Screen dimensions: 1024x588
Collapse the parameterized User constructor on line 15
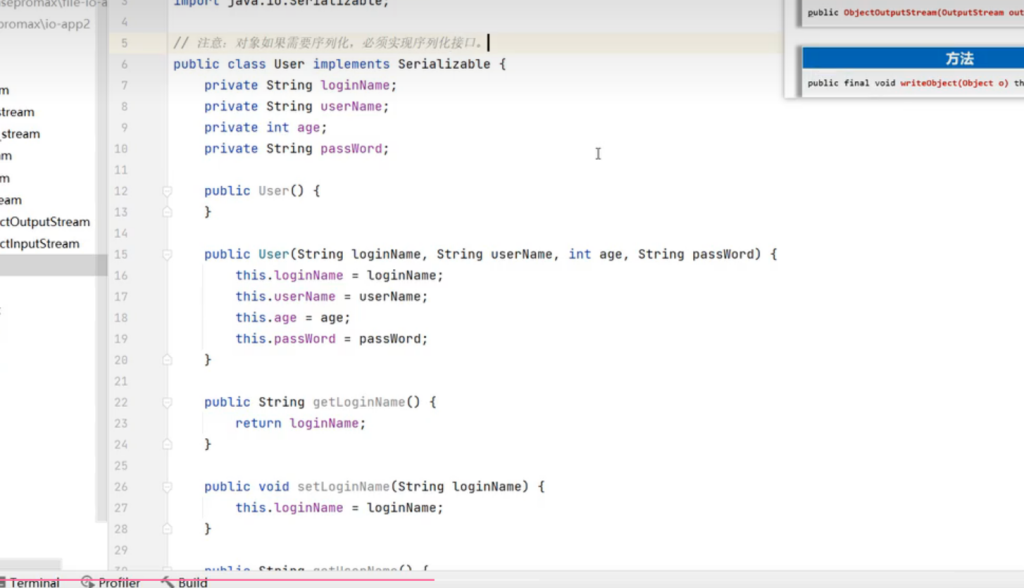(168, 255)
